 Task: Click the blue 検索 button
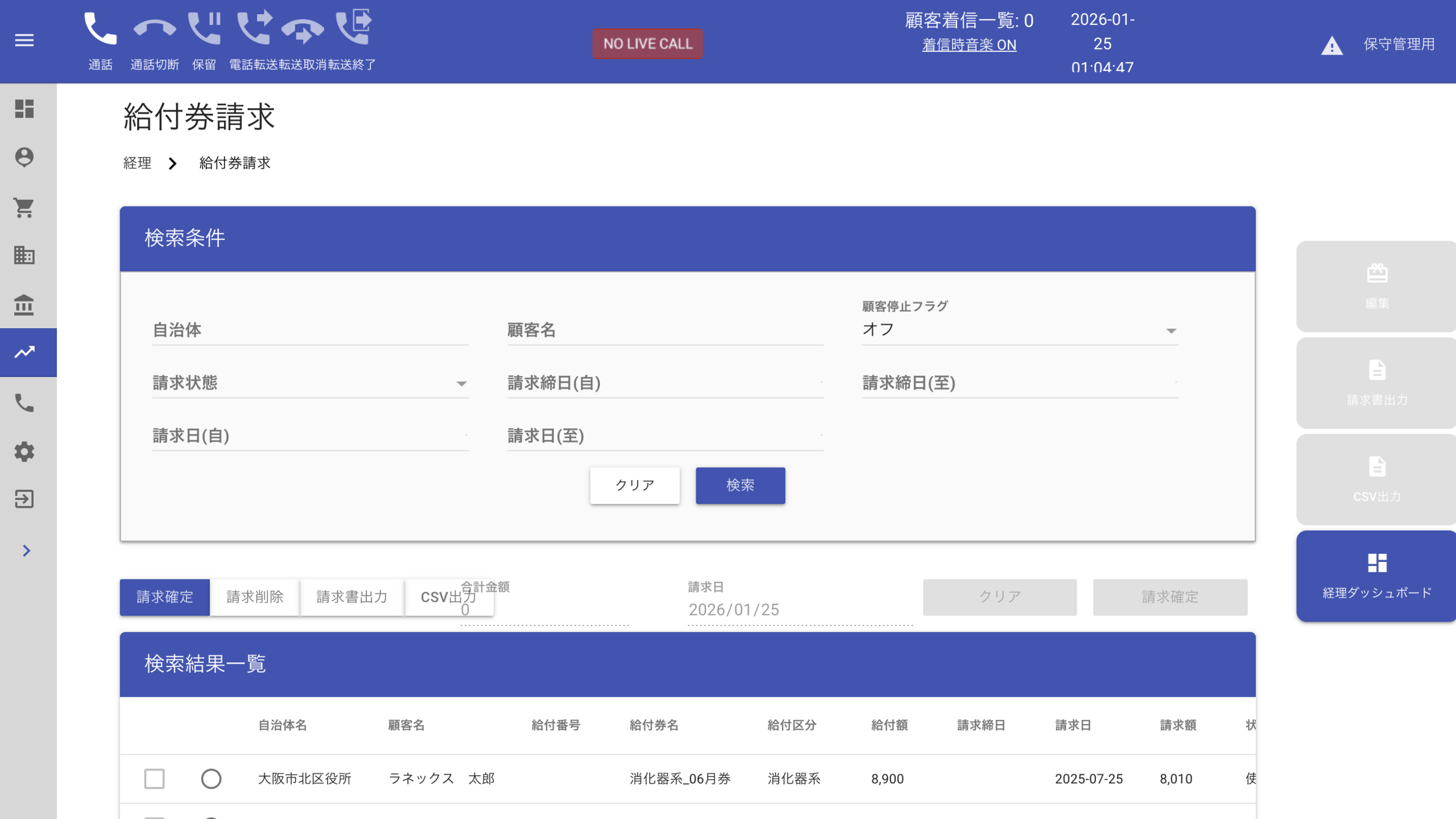[x=740, y=485]
